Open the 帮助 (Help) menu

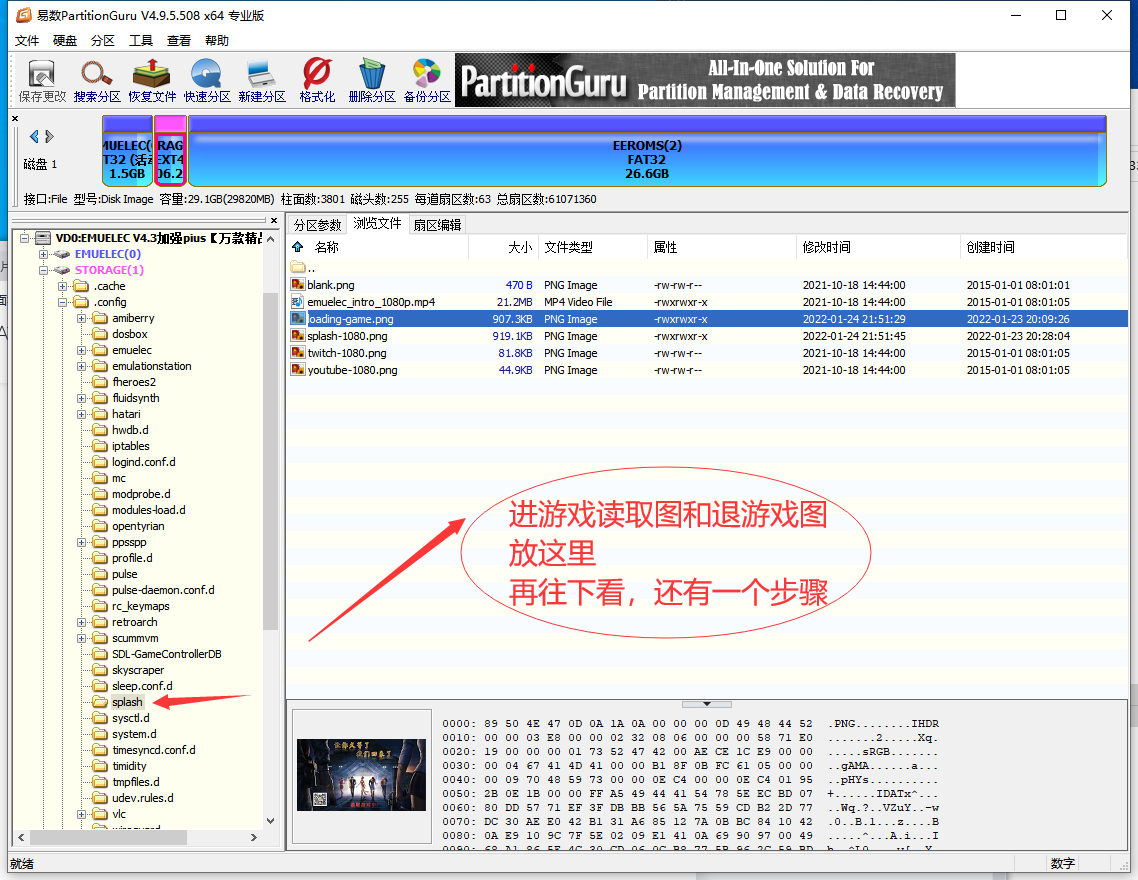(x=217, y=41)
